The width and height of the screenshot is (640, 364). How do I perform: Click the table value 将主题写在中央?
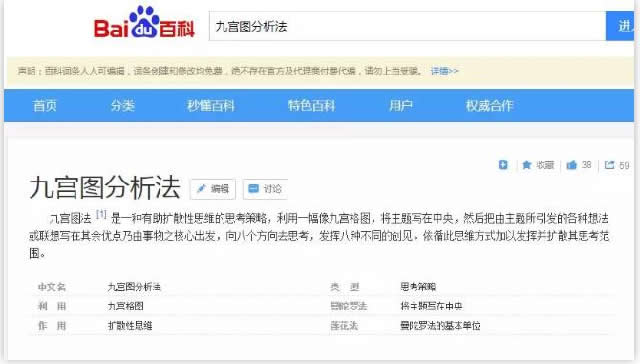pos(431,306)
